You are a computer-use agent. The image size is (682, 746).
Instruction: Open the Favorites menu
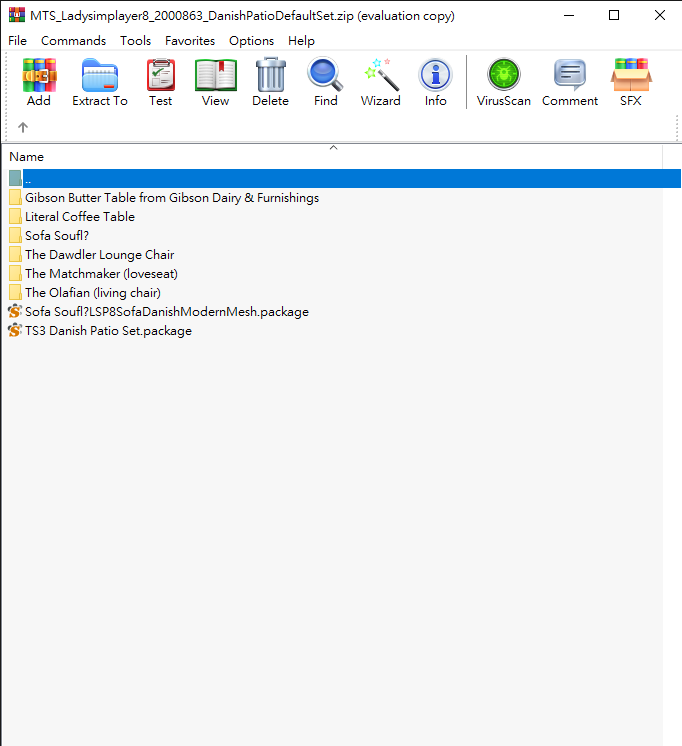(190, 41)
